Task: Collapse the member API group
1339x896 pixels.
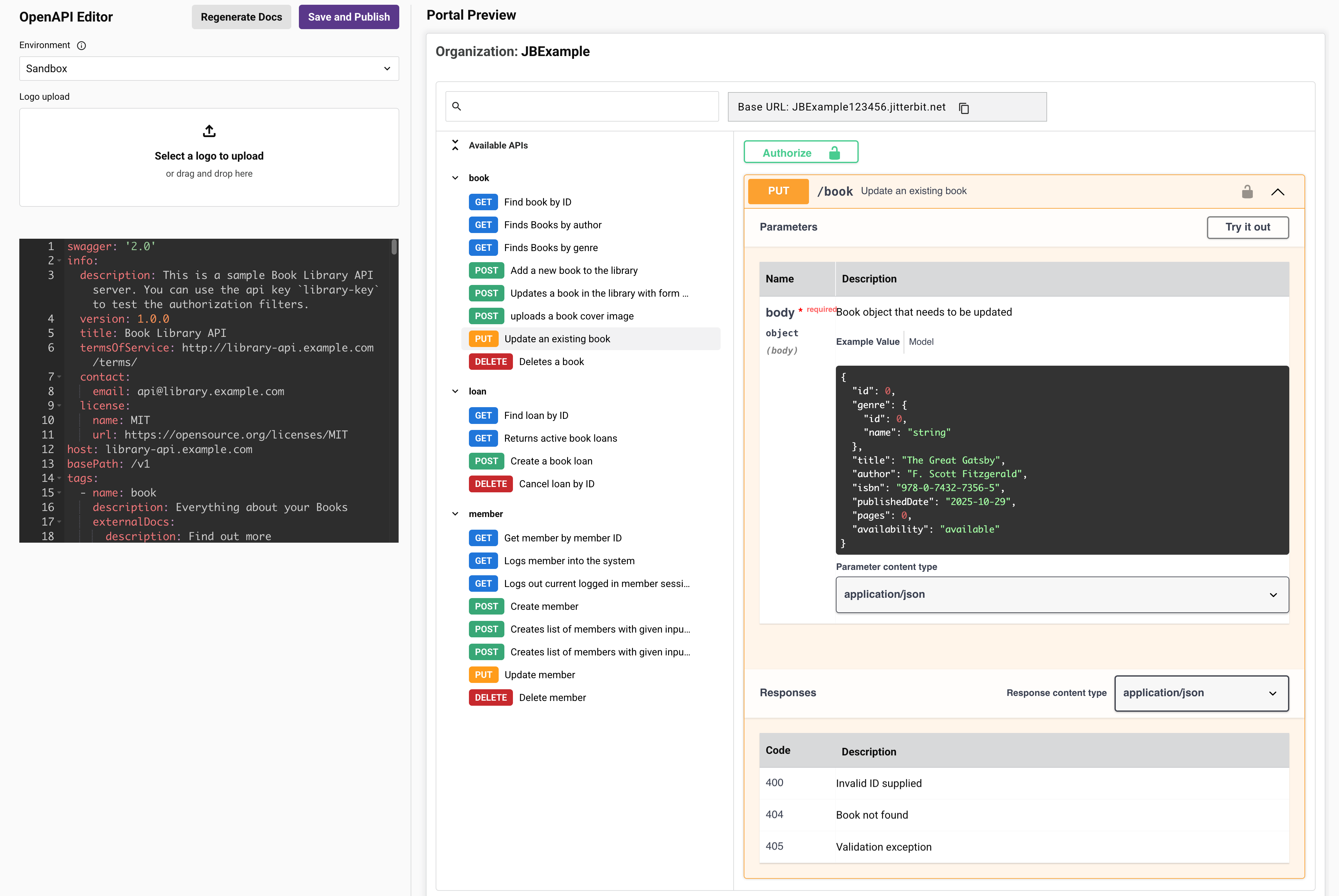Action: pos(456,514)
